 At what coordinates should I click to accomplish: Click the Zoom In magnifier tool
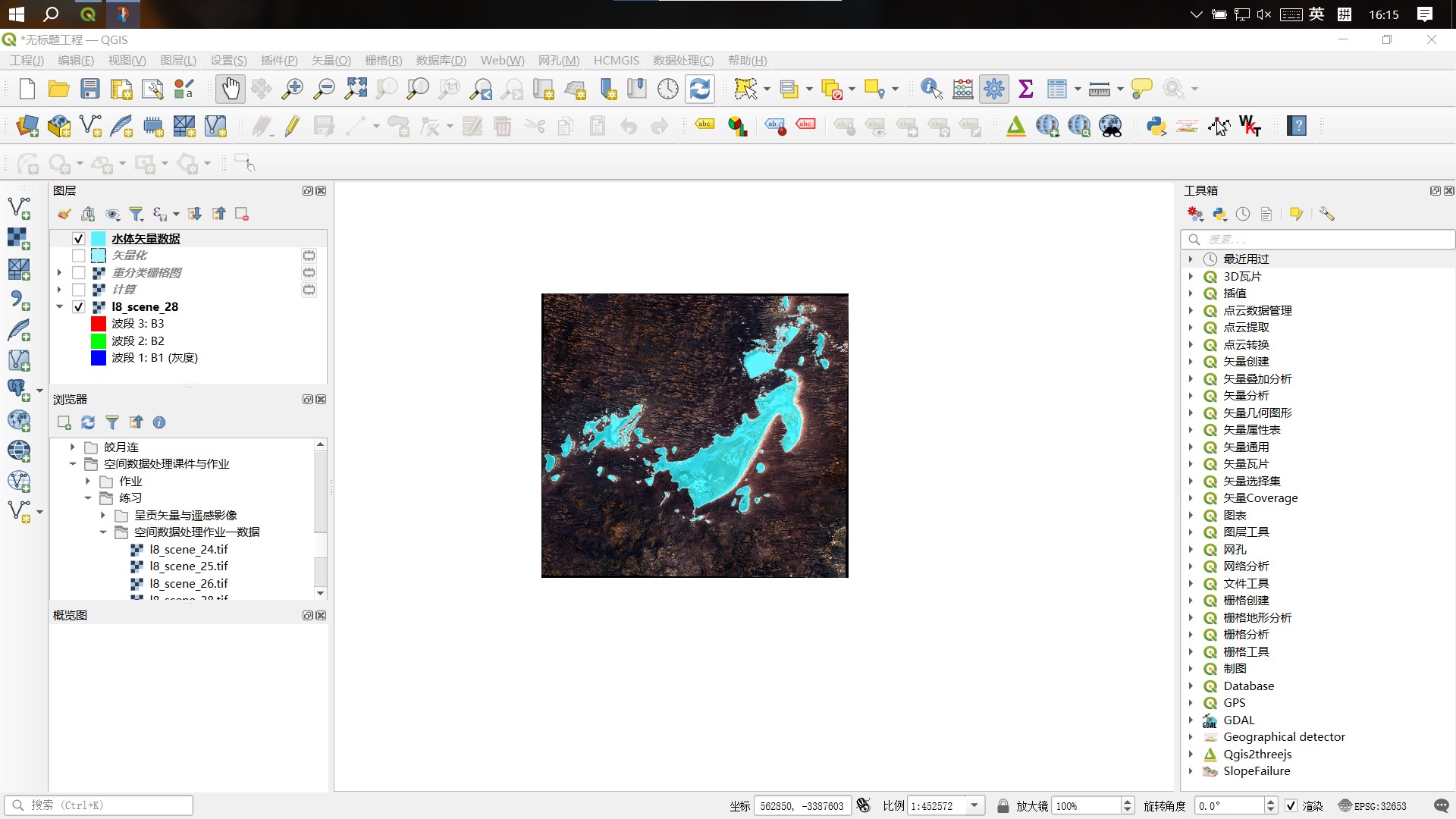click(x=292, y=89)
